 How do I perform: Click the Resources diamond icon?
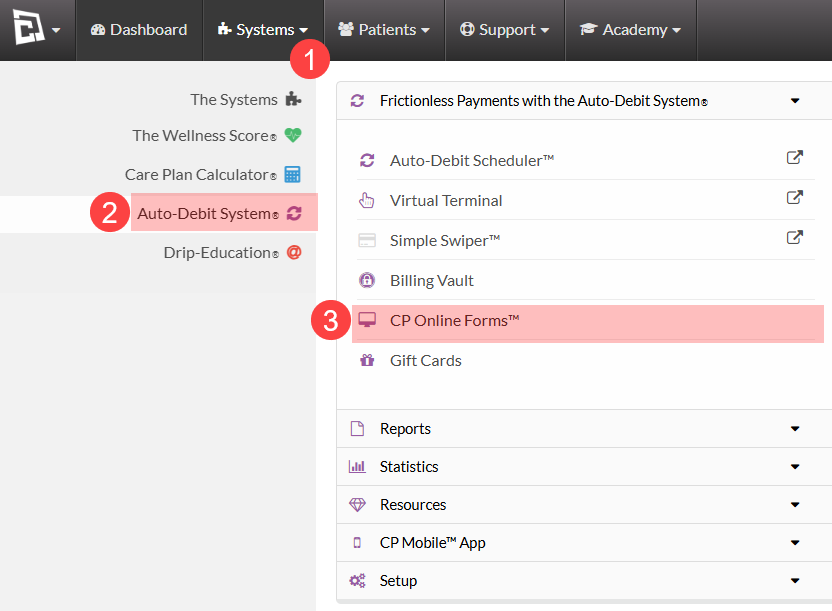pyautogui.click(x=357, y=504)
